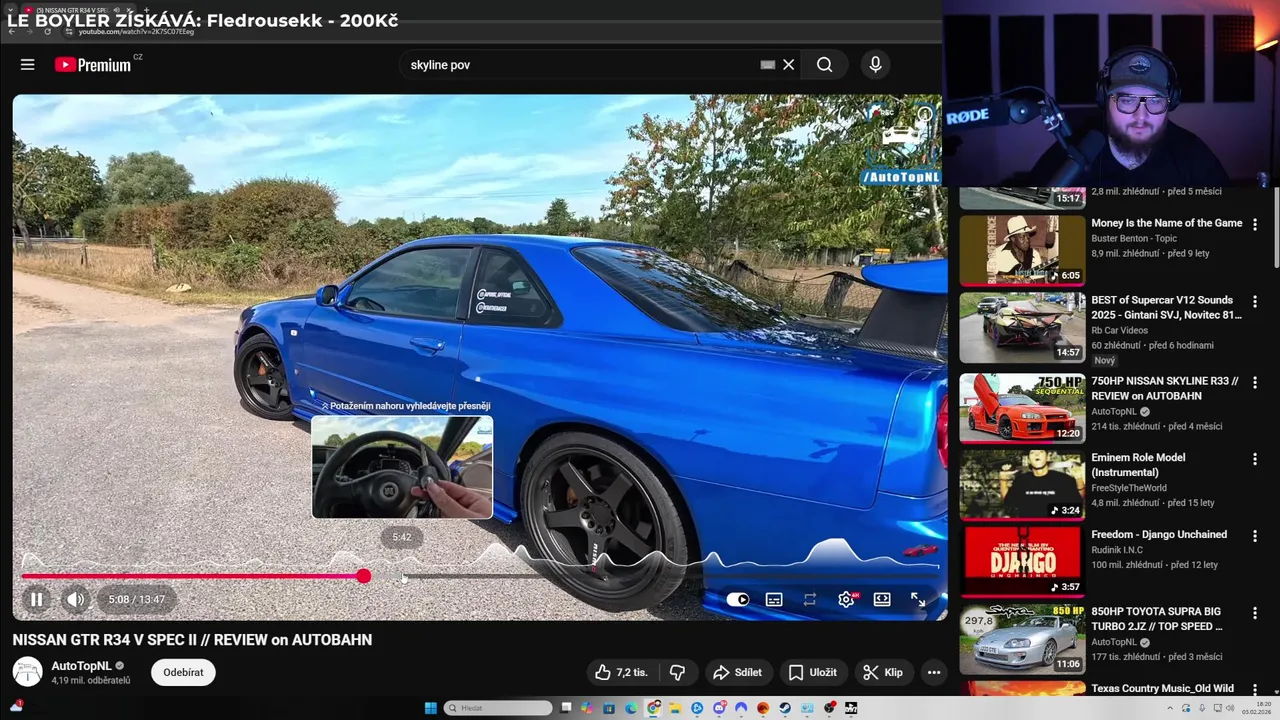Mute the video volume
This screenshot has height=720, width=1280.
(x=75, y=599)
